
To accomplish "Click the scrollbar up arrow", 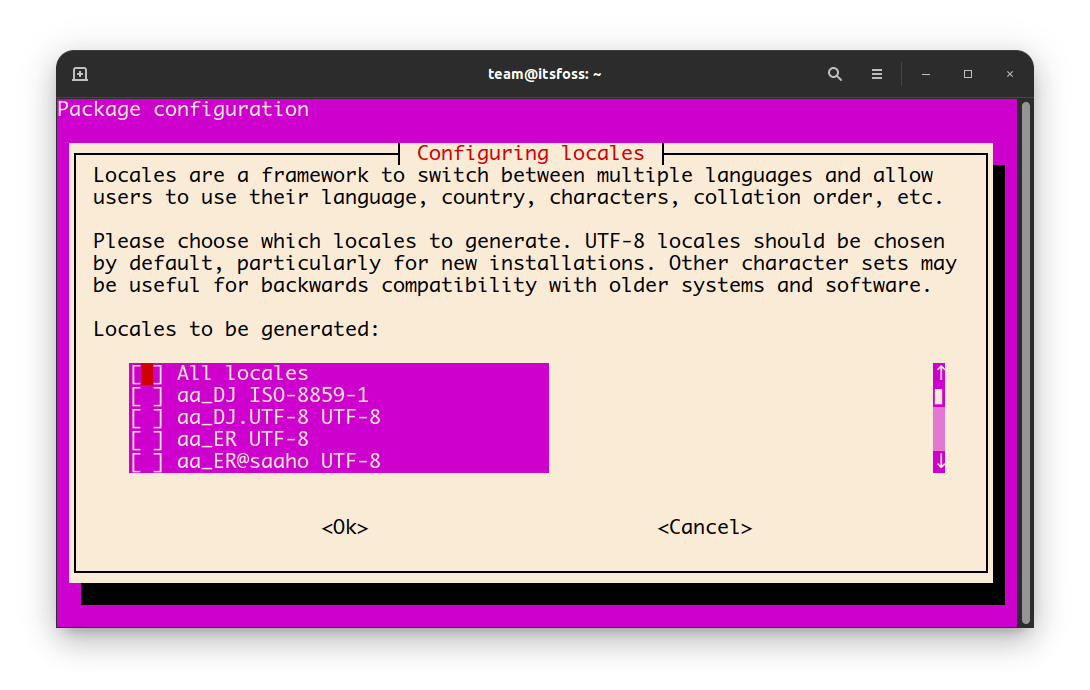I will coord(938,372).
